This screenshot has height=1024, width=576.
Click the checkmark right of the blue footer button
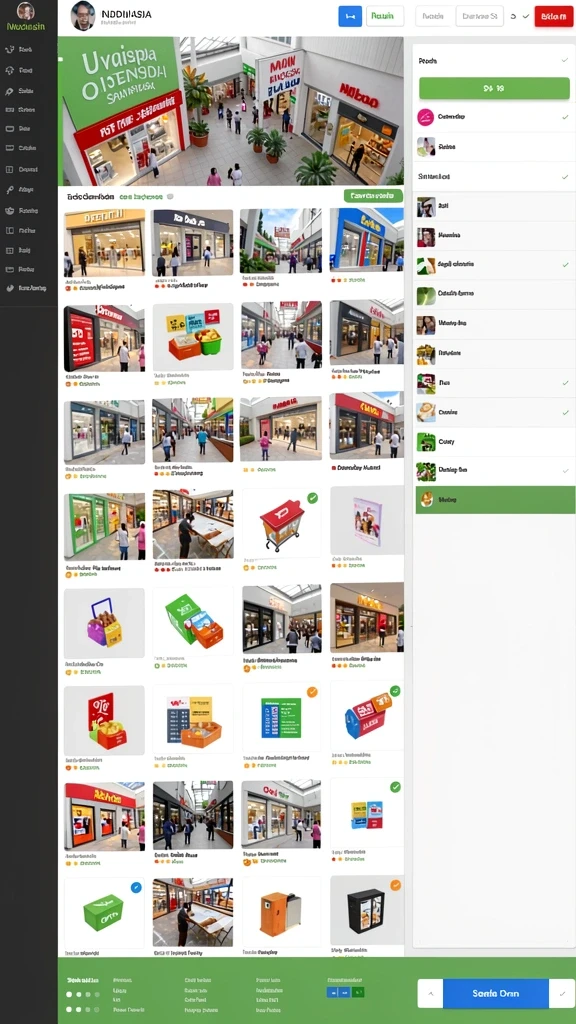click(562, 993)
